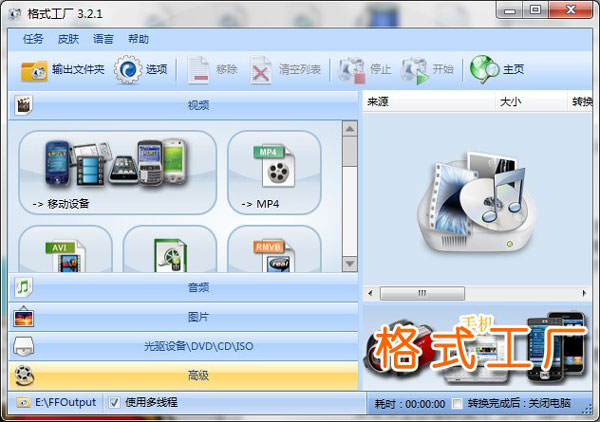Open the 皮肤 menu
Viewport: 600px width, 422px height.
pyautogui.click(x=68, y=39)
